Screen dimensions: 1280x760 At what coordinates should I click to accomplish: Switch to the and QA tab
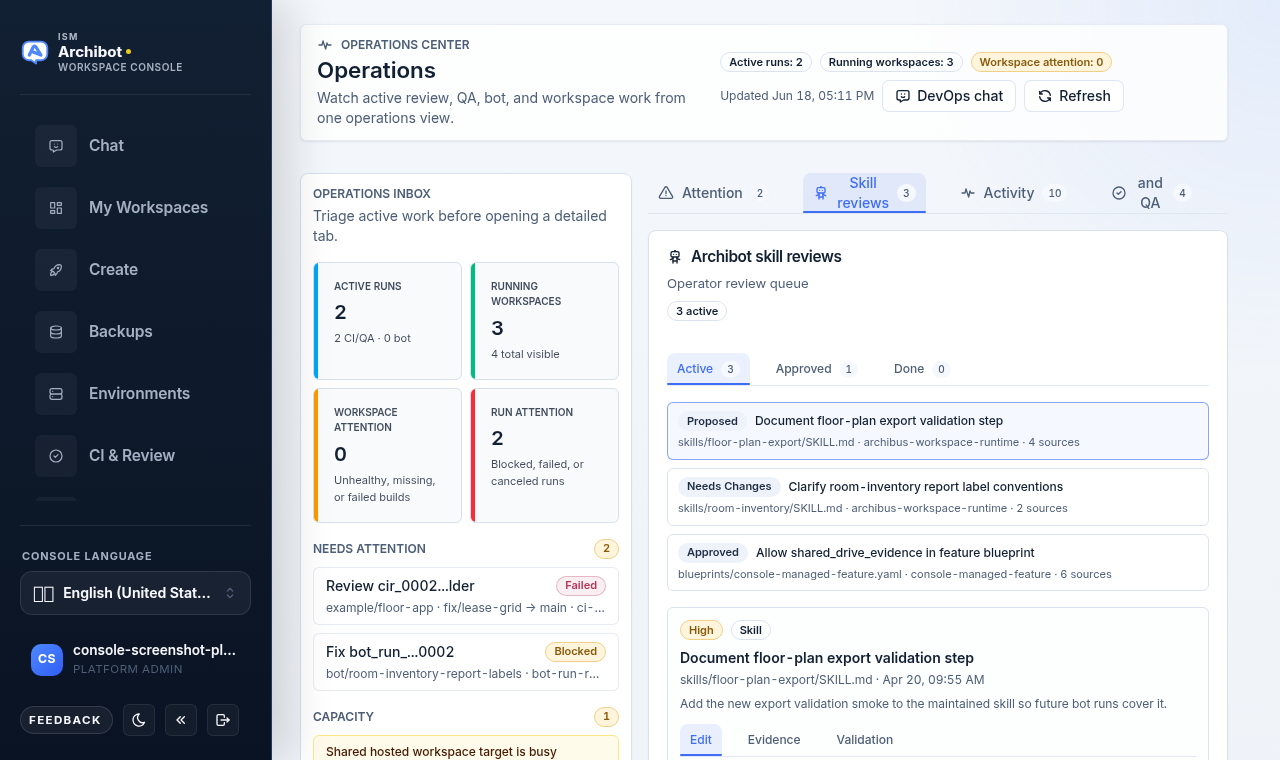pos(1150,193)
